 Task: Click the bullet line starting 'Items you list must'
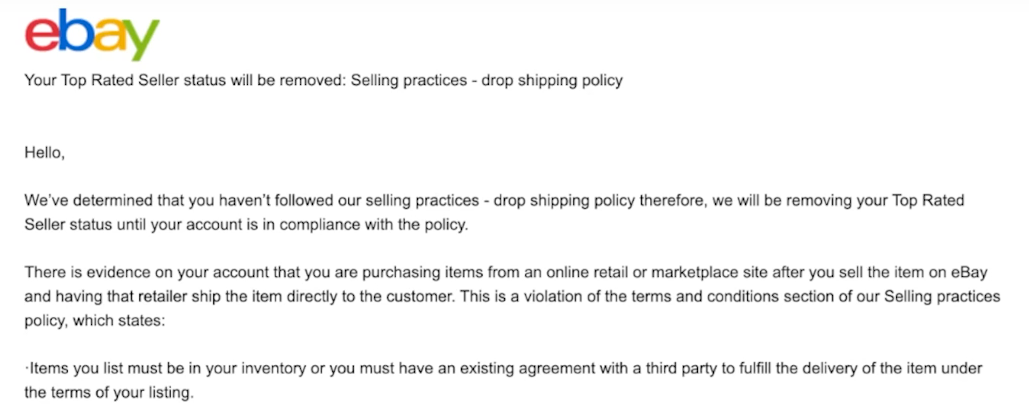(503, 369)
